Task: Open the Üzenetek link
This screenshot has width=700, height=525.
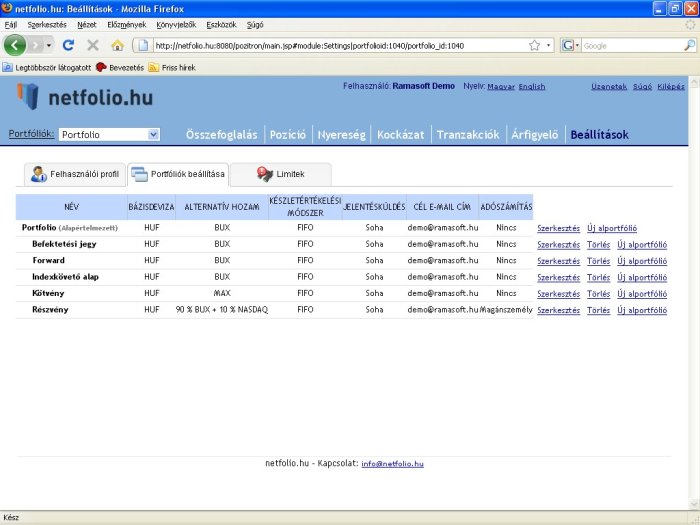Action: coord(609,87)
